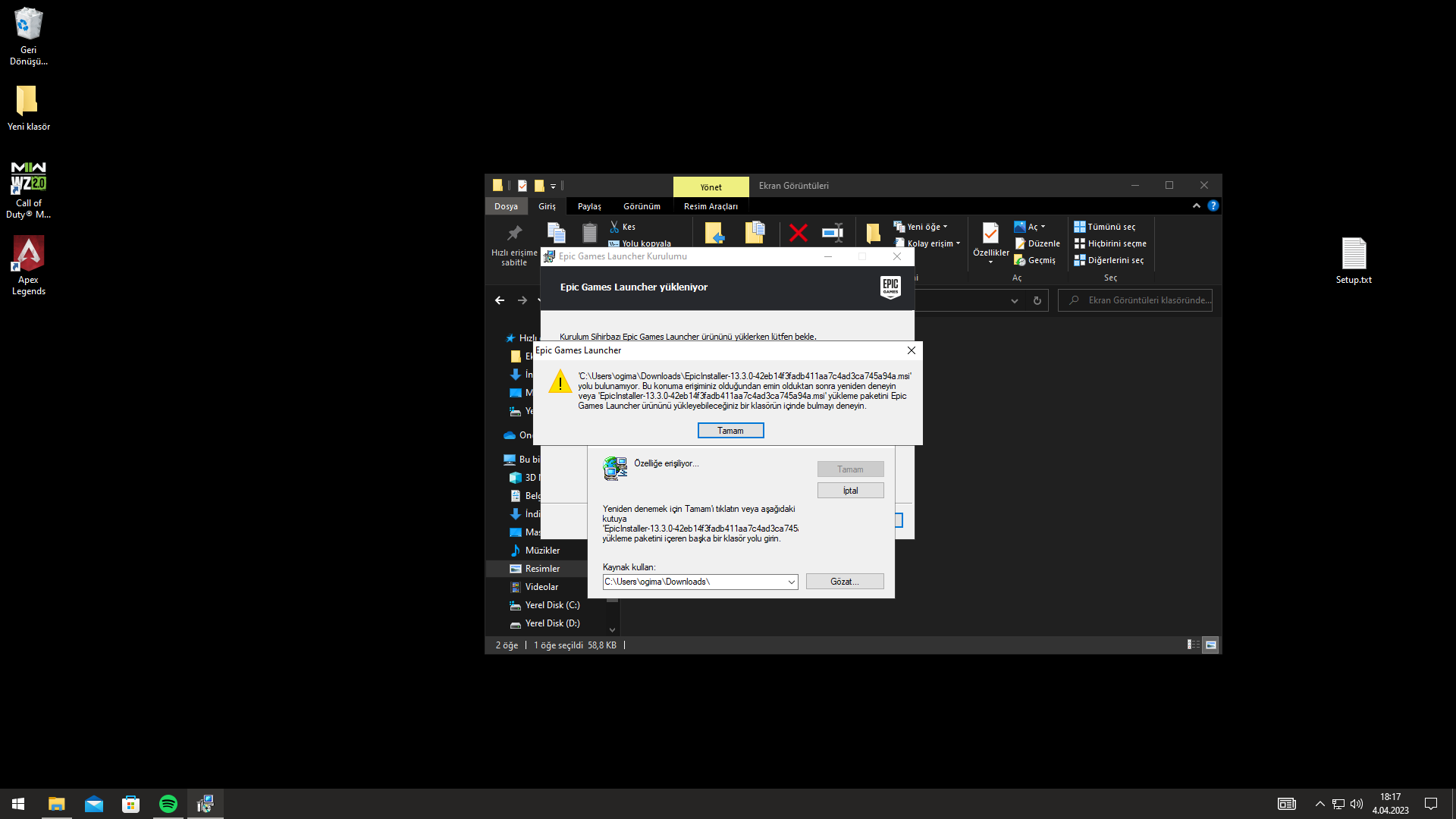Image resolution: width=1456 pixels, height=819 pixels.
Task: Collapse the ribbon with the chevron arrow
Action: coord(1197,206)
